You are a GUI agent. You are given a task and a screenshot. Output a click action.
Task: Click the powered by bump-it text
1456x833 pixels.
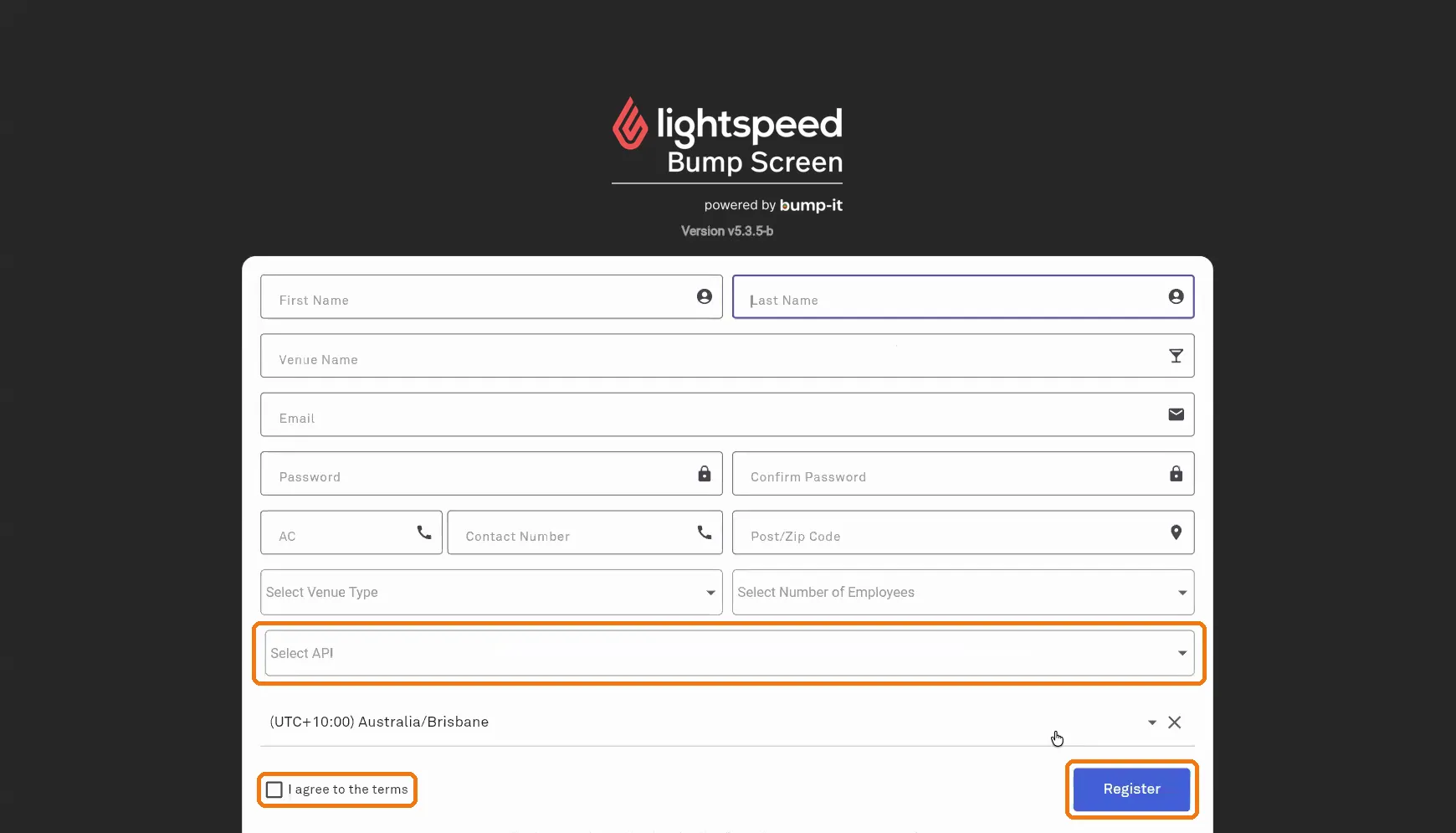tap(773, 205)
